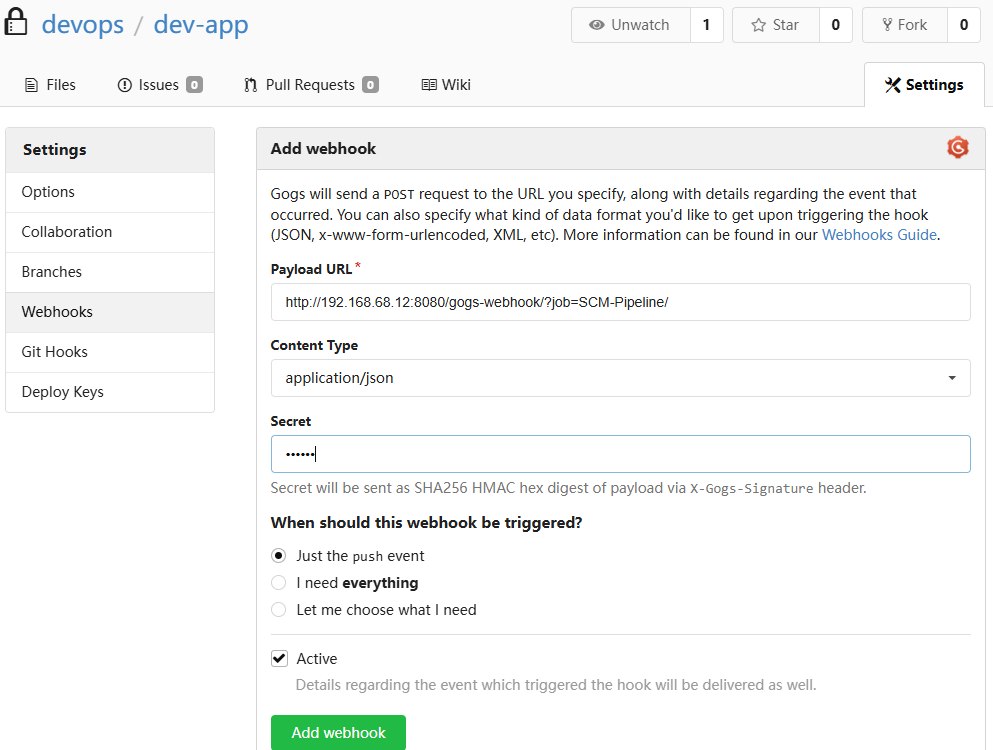Click the Wiki tab book icon
The height and width of the screenshot is (750, 993).
[x=429, y=85]
